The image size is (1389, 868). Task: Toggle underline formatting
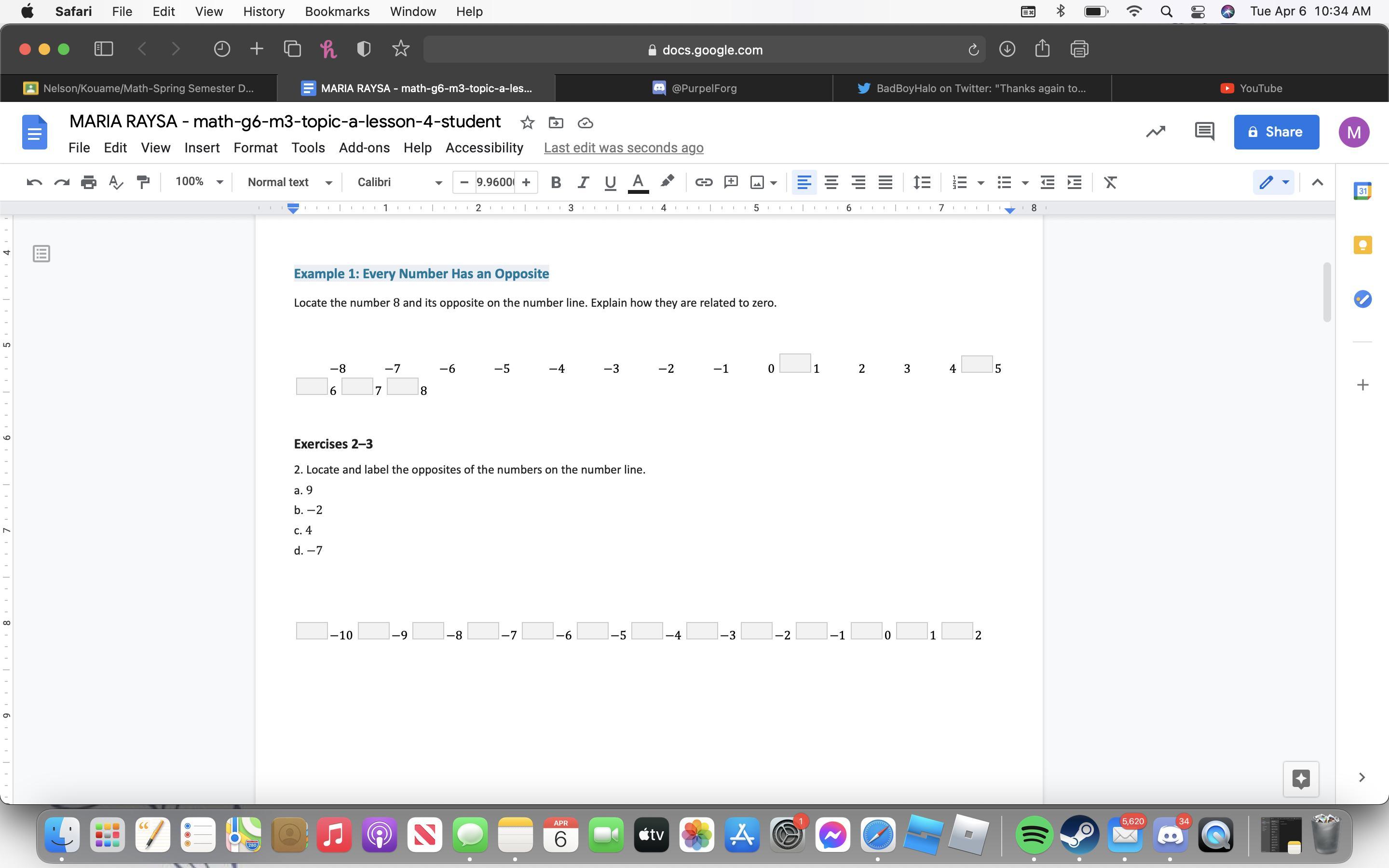(x=610, y=182)
